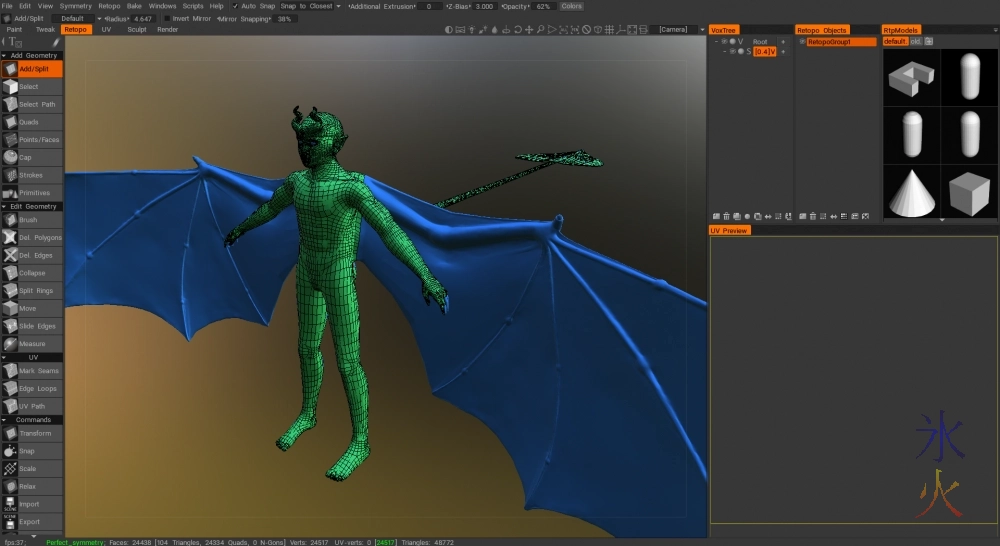Select the cone primitive thumbnail
Screen dimensions: 1000x546
[911, 191]
